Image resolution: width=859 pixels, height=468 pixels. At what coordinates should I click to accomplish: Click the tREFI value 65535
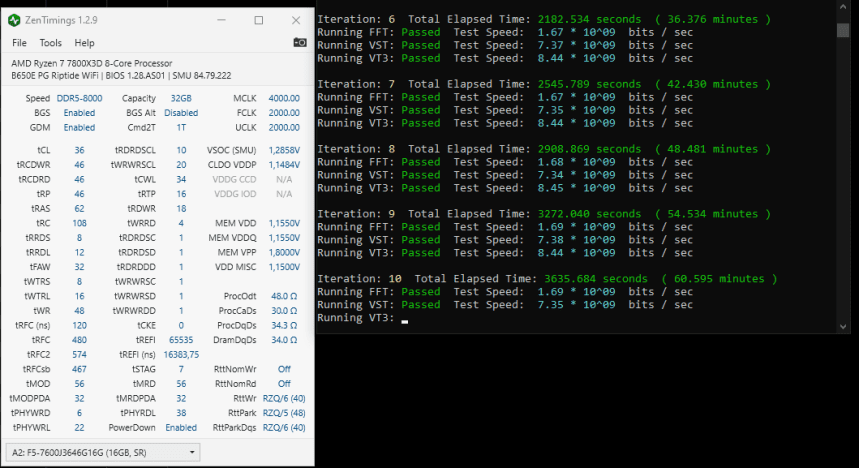pyautogui.click(x=181, y=340)
